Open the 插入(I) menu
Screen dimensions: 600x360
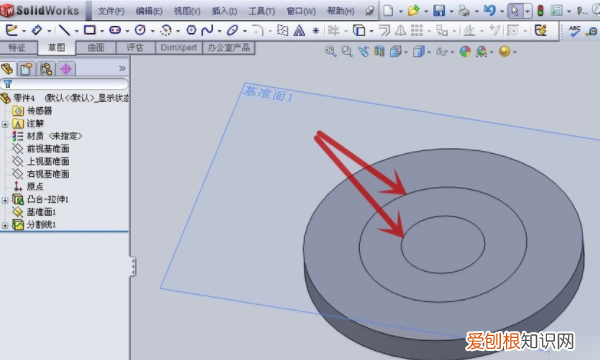point(224,11)
